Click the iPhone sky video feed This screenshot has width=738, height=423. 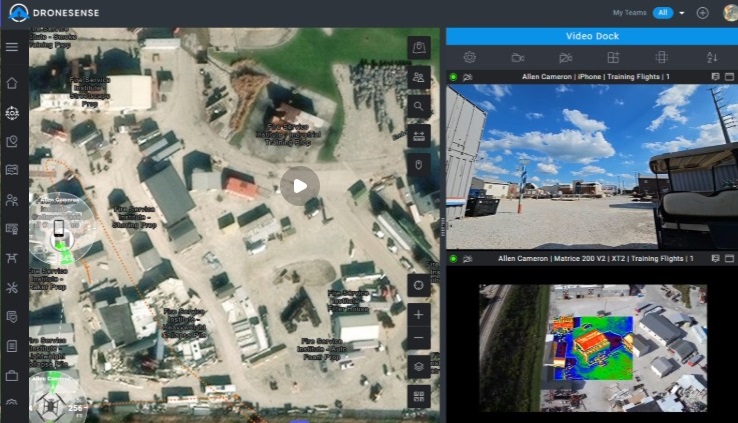(592, 167)
